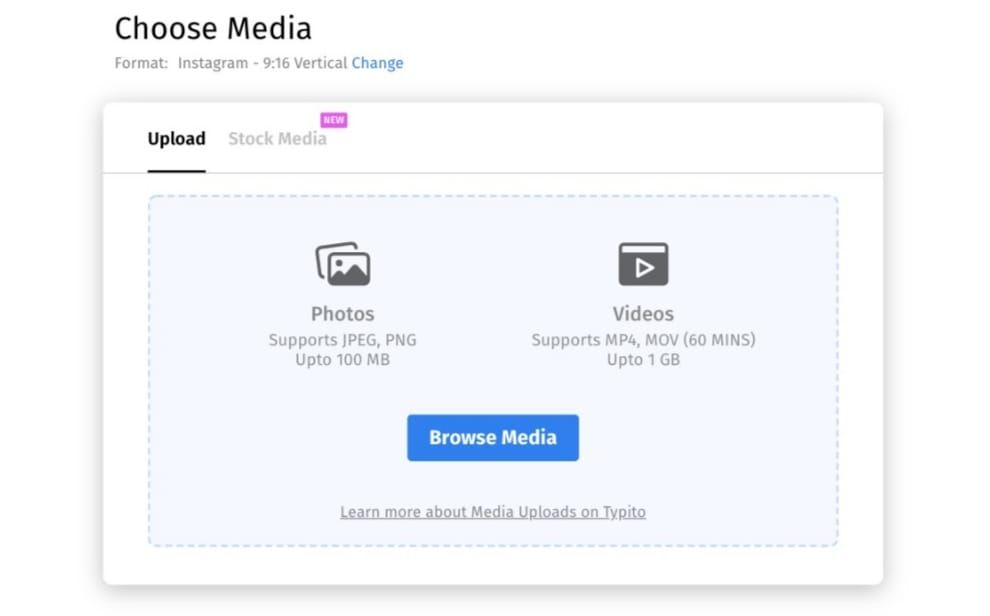Click blank area right of Stock Media tab

click(x=600, y=139)
